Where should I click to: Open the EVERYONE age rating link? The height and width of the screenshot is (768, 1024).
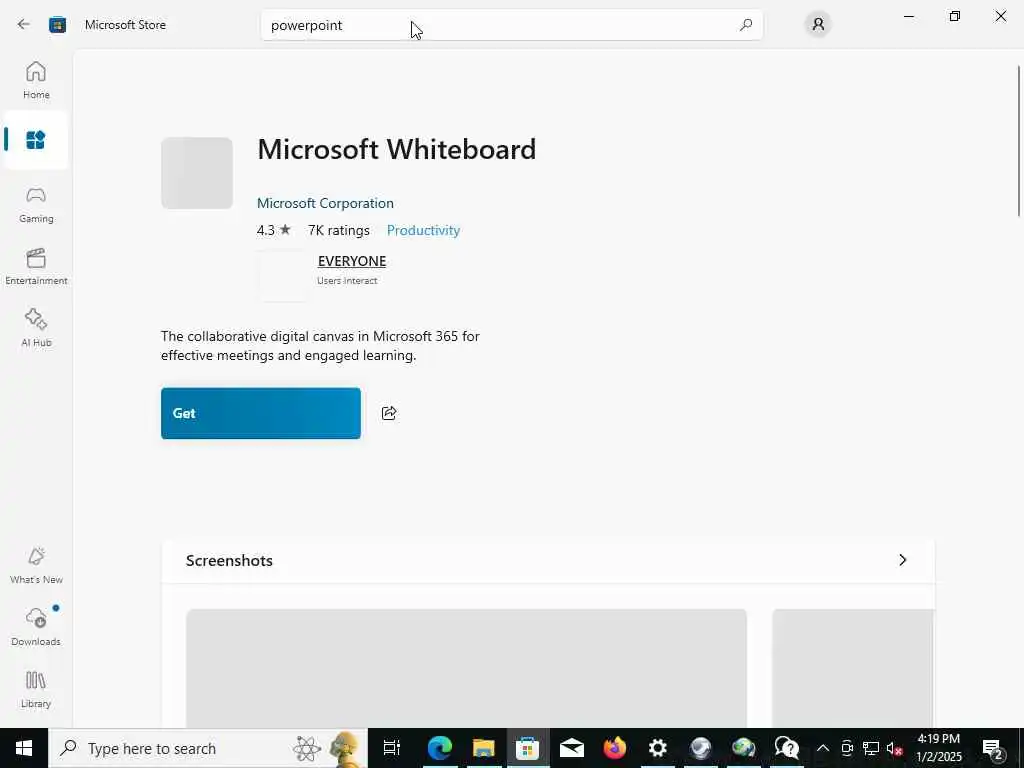pyautogui.click(x=352, y=261)
